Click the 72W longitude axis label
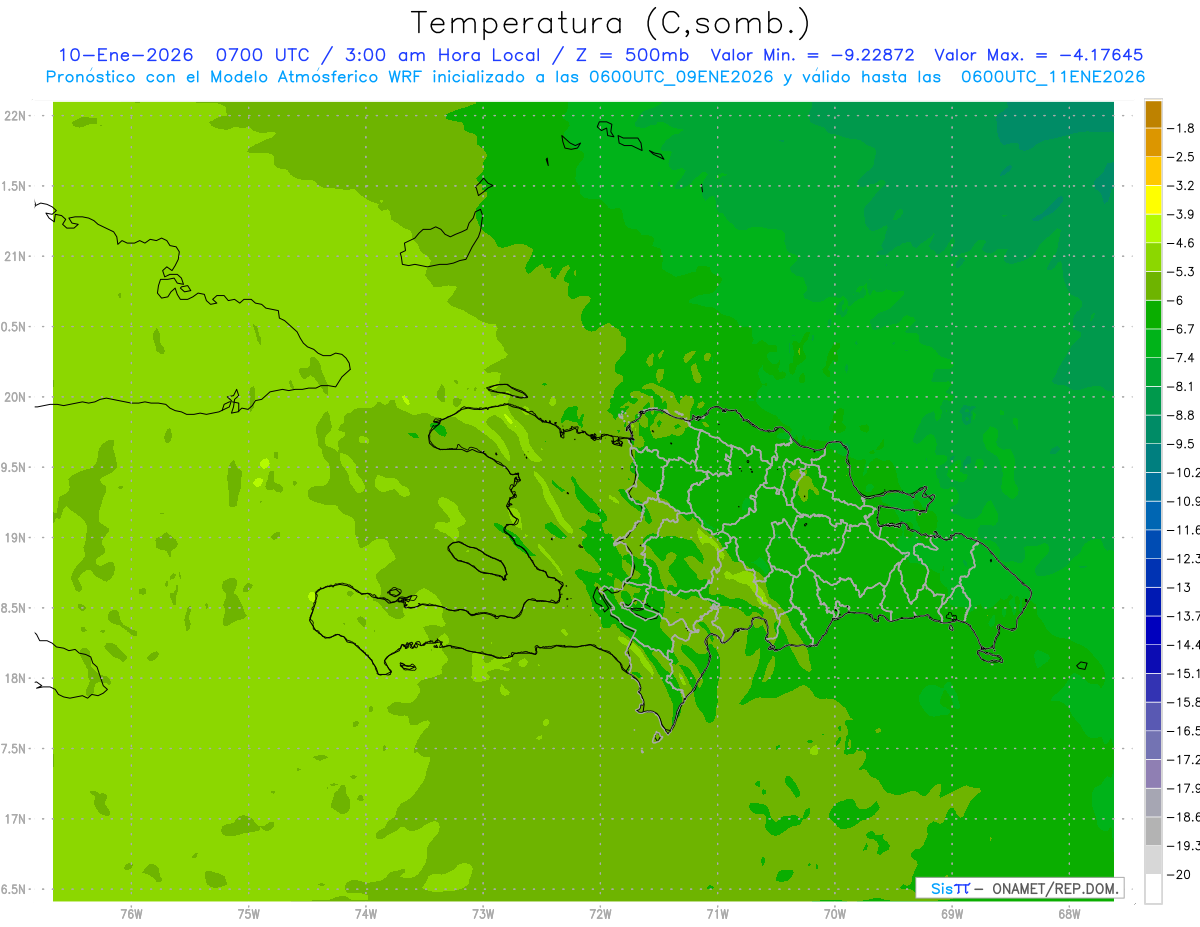Viewport: 1200px width, 927px height. [x=600, y=912]
